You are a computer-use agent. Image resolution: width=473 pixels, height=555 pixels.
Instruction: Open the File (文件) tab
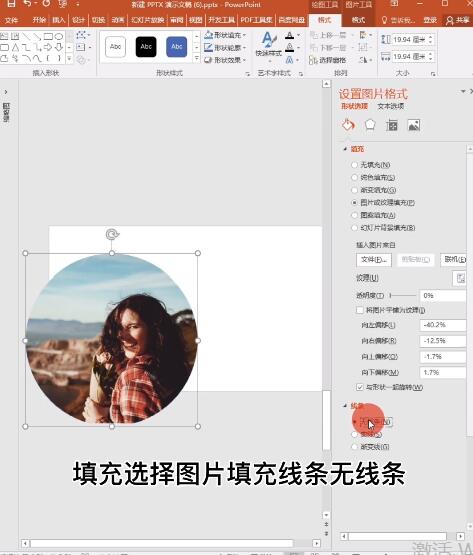pyautogui.click(x=11, y=20)
